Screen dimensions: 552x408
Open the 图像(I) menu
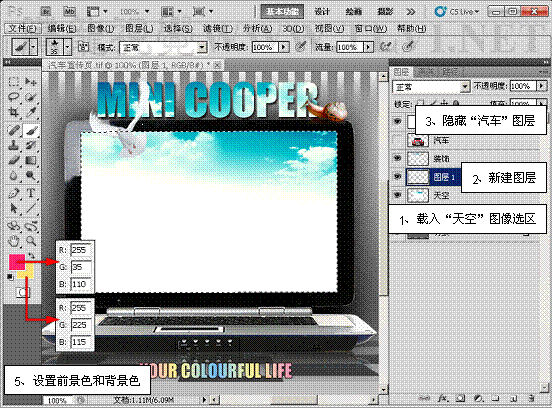pyautogui.click(x=101, y=29)
